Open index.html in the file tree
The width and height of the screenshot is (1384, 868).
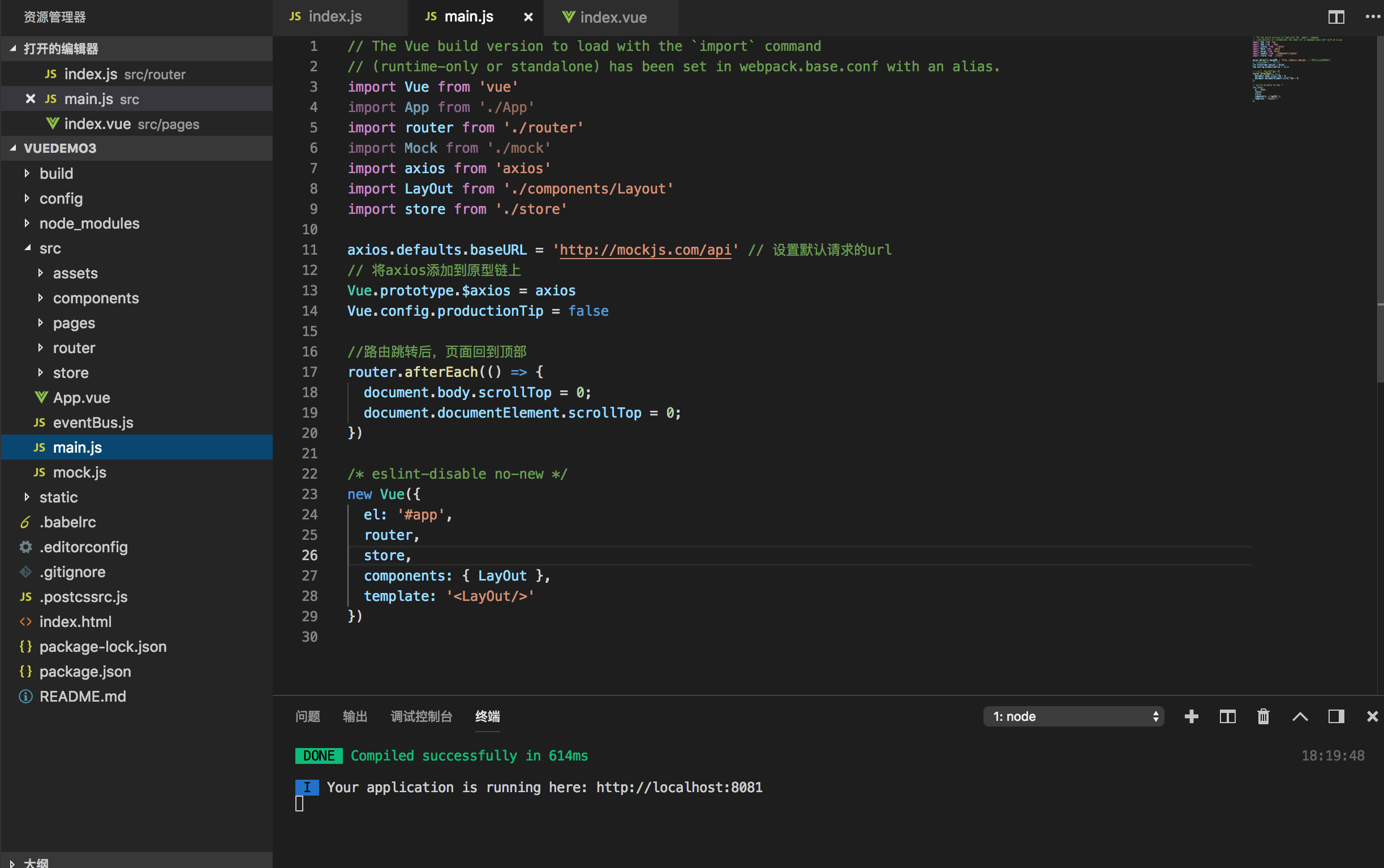tap(136, 622)
